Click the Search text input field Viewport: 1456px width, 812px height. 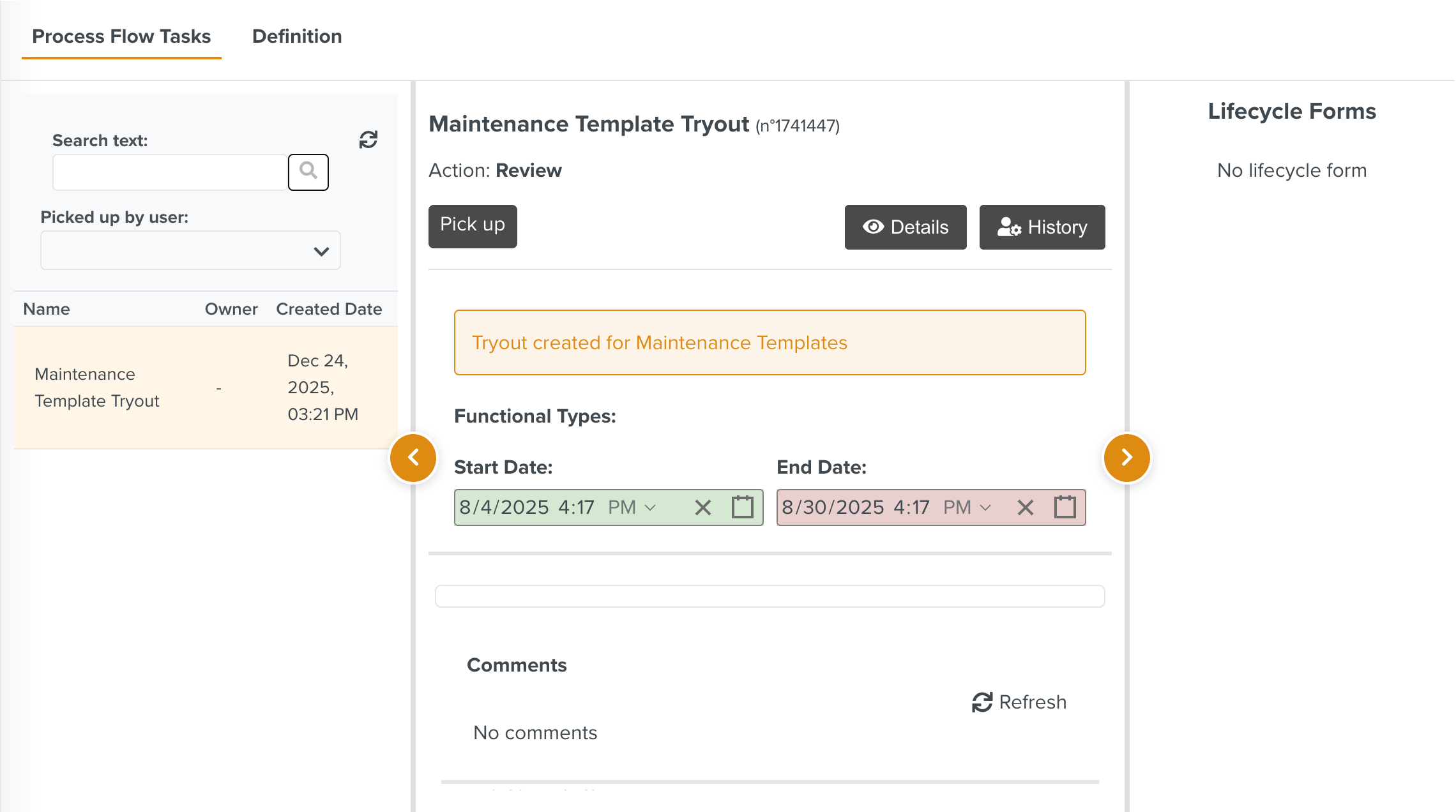pyautogui.click(x=170, y=172)
